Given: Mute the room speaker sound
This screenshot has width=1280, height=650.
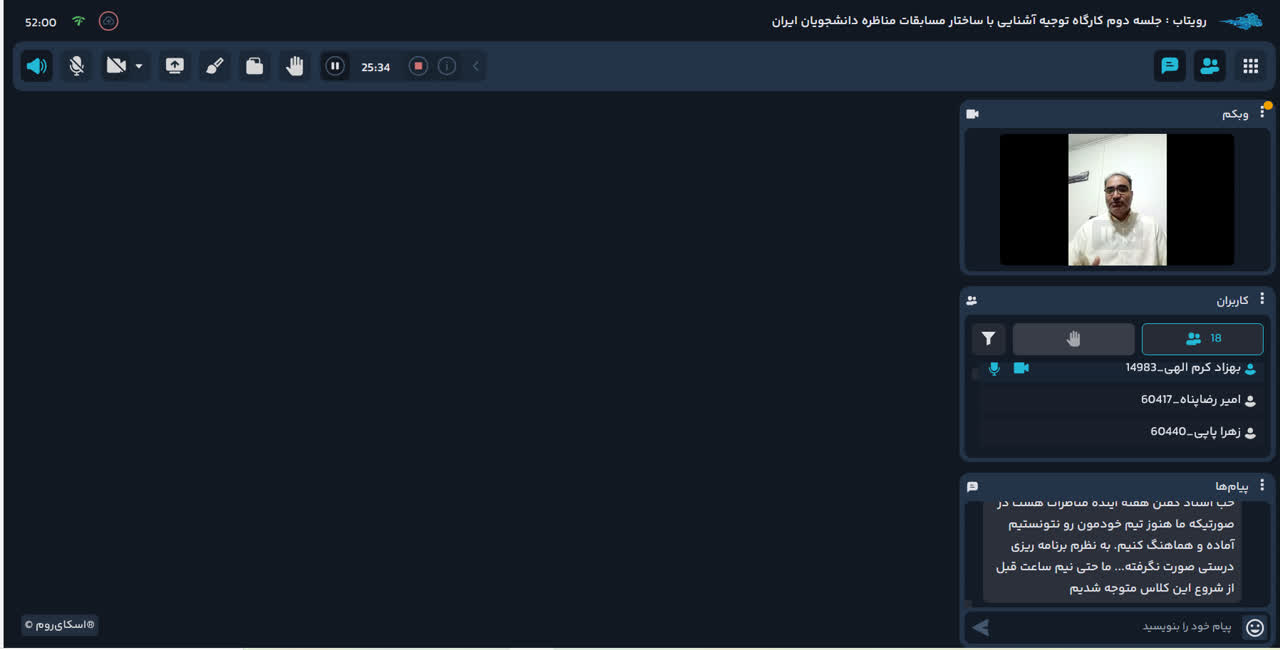Looking at the screenshot, I should point(37,66).
